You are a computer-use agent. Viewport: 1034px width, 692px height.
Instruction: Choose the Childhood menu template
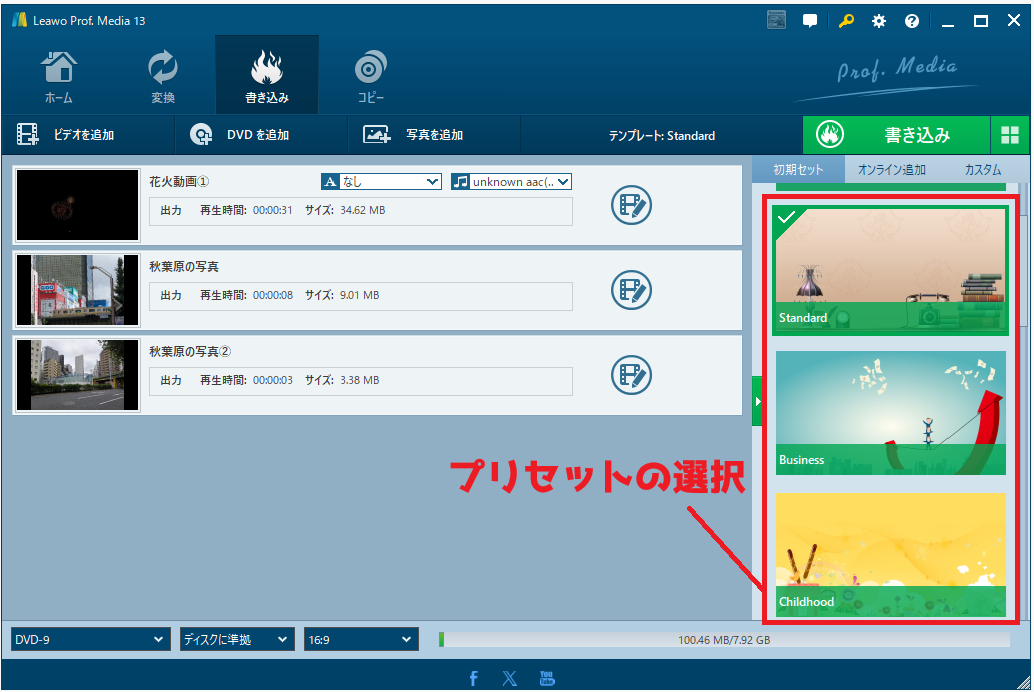click(890, 555)
